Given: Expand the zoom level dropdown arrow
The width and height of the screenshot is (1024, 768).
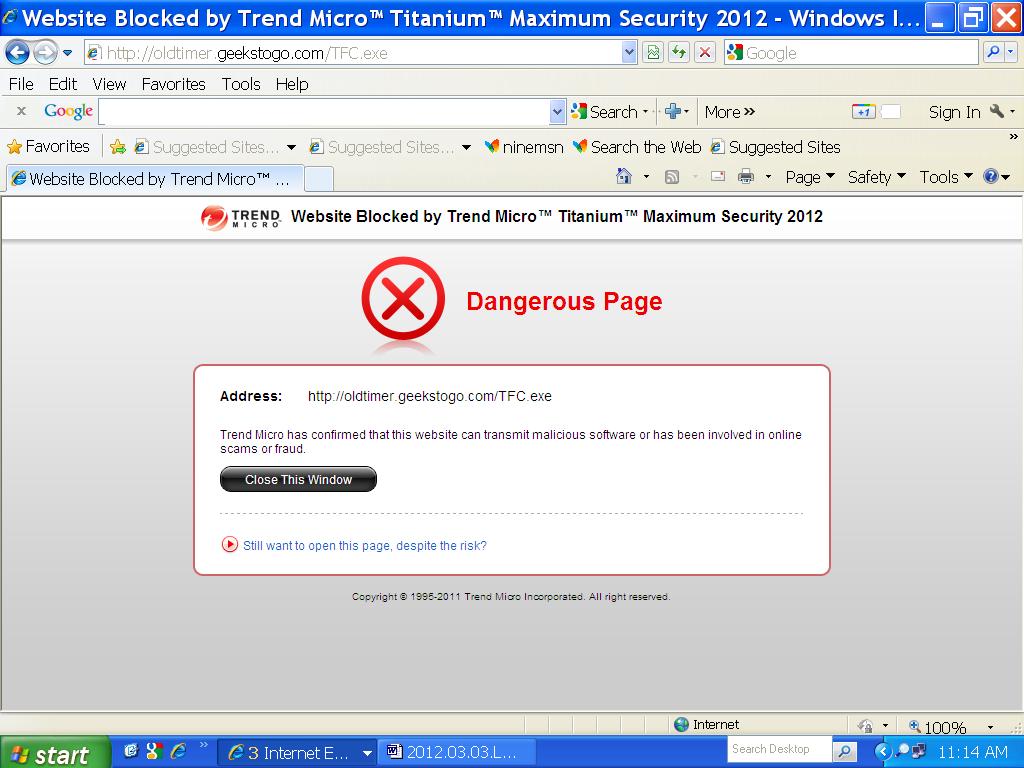Looking at the screenshot, I should pyautogui.click(x=991, y=727).
